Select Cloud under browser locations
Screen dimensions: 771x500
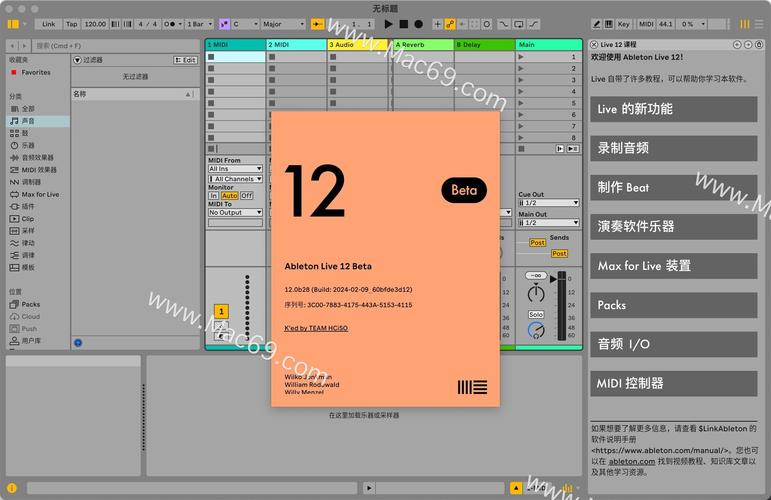pos(30,317)
